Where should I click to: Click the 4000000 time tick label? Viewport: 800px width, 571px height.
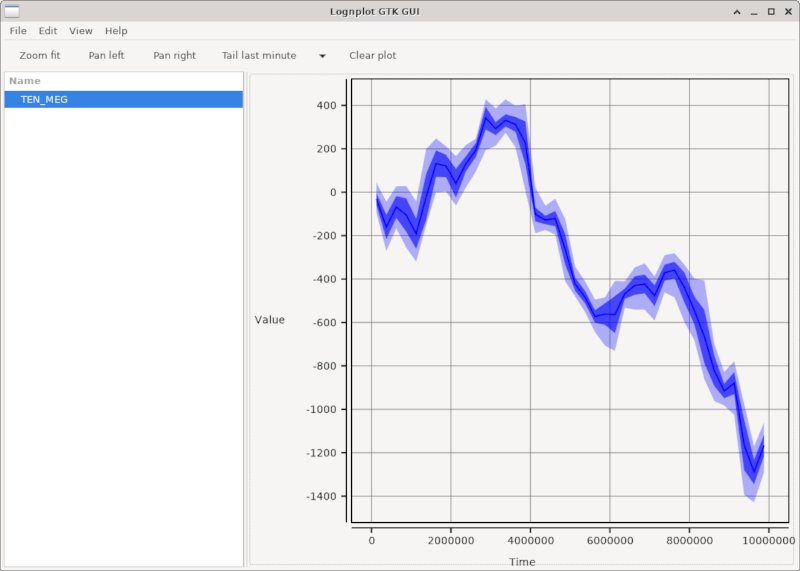[530, 540]
